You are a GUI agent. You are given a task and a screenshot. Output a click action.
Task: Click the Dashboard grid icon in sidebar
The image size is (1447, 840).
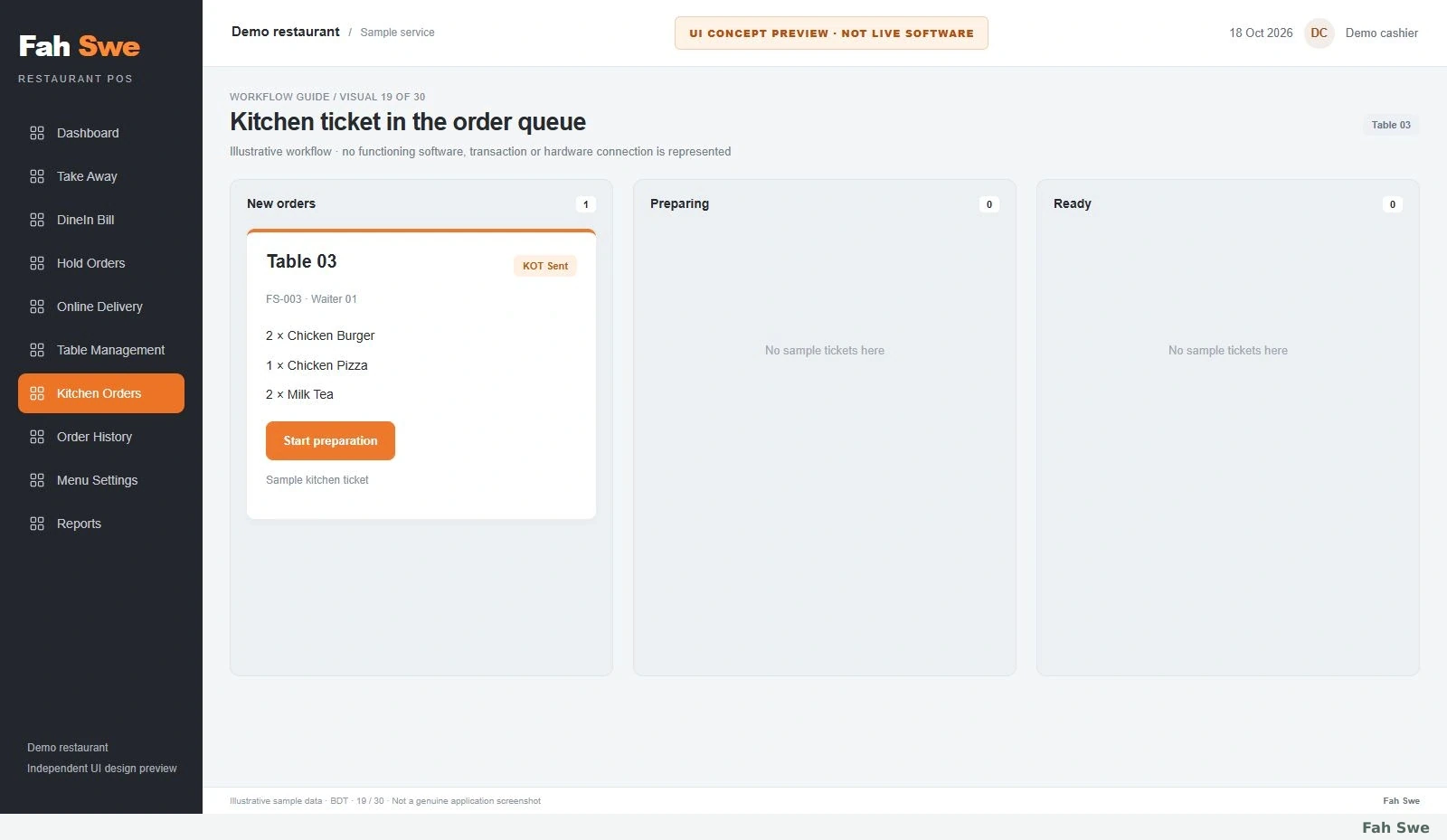pyautogui.click(x=37, y=133)
